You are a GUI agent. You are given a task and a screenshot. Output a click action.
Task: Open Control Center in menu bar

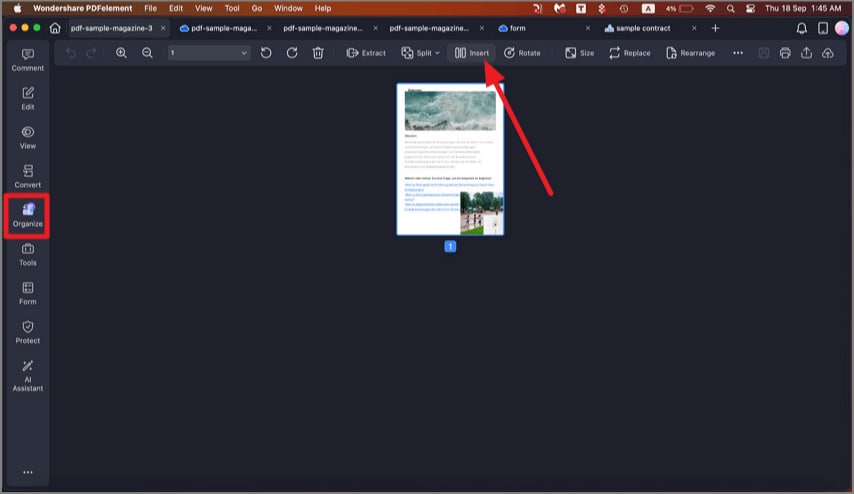point(750,8)
